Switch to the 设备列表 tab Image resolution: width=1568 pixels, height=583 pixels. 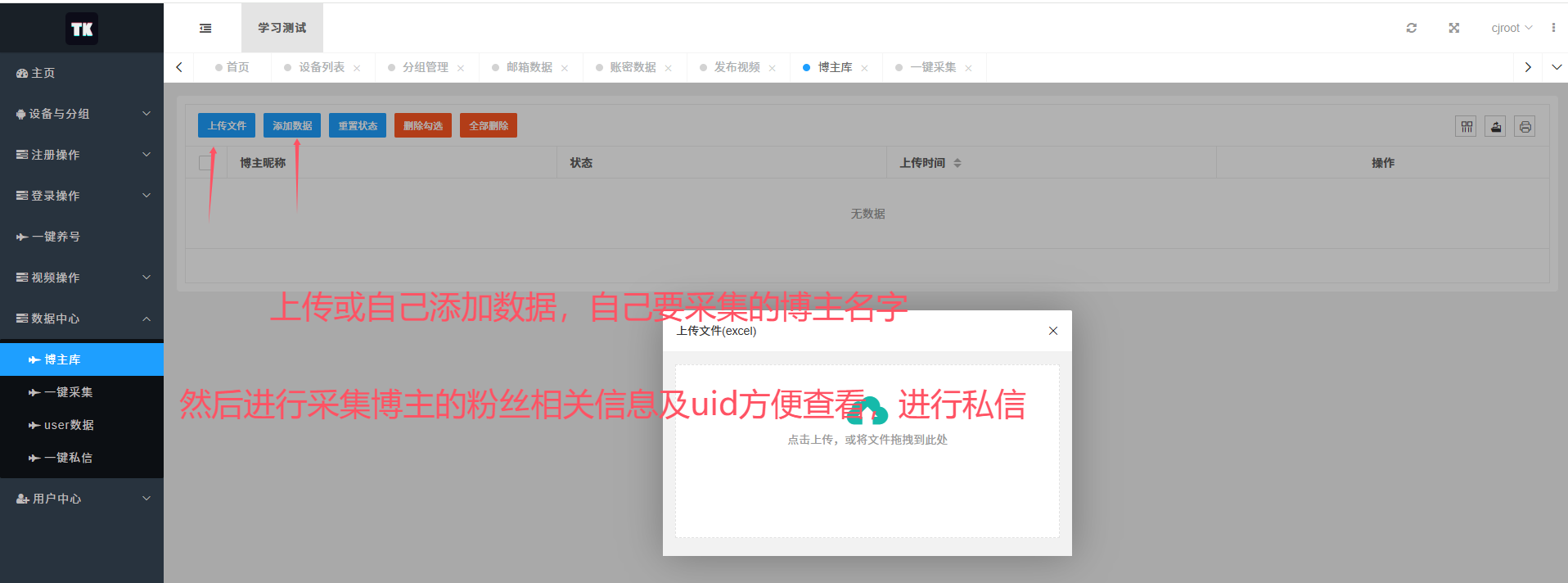pyautogui.click(x=321, y=67)
